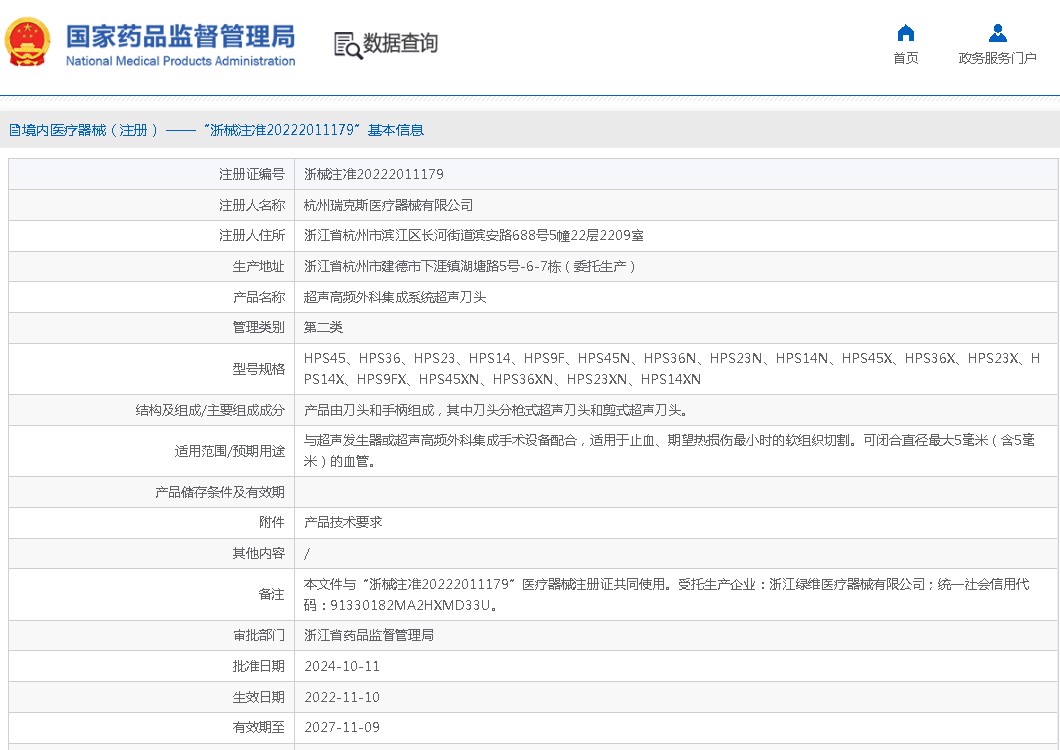This screenshot has width=1060, height=750.
Task: Click the 其他内容 slash value
Action: pyautogui.click(x=307, y=553)
